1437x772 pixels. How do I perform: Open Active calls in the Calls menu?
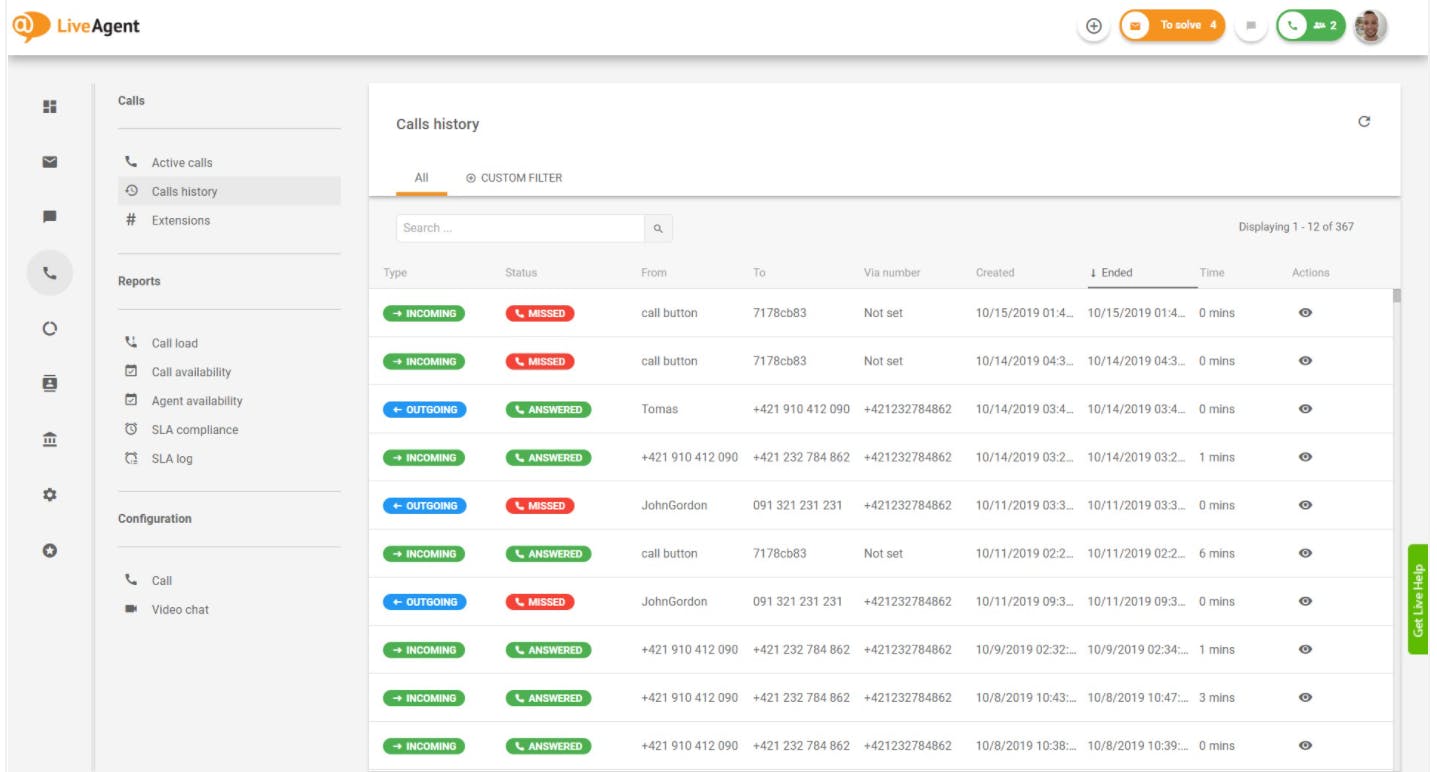click(181, 162)
